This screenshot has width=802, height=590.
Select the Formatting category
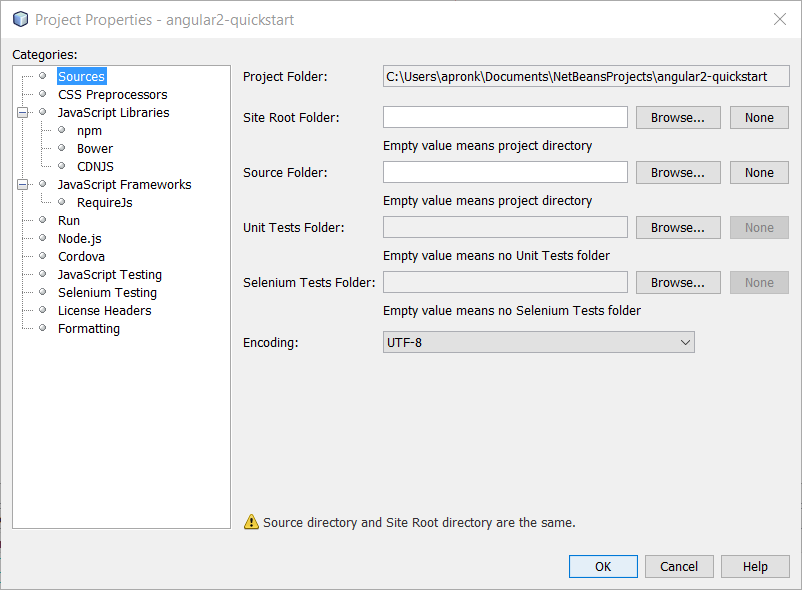(x=88, y=328)
